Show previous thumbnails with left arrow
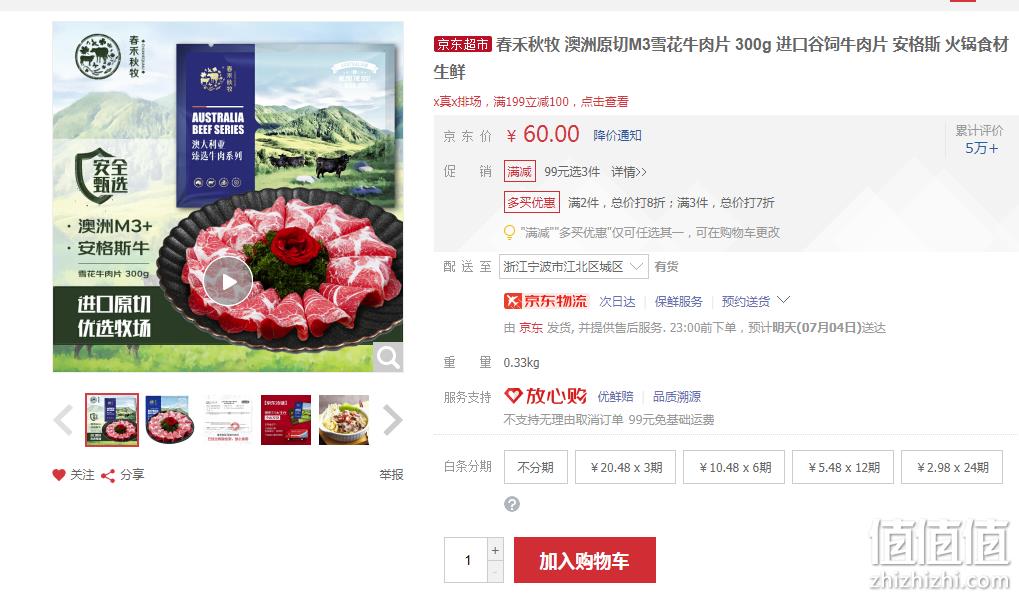 click(63, 420)
